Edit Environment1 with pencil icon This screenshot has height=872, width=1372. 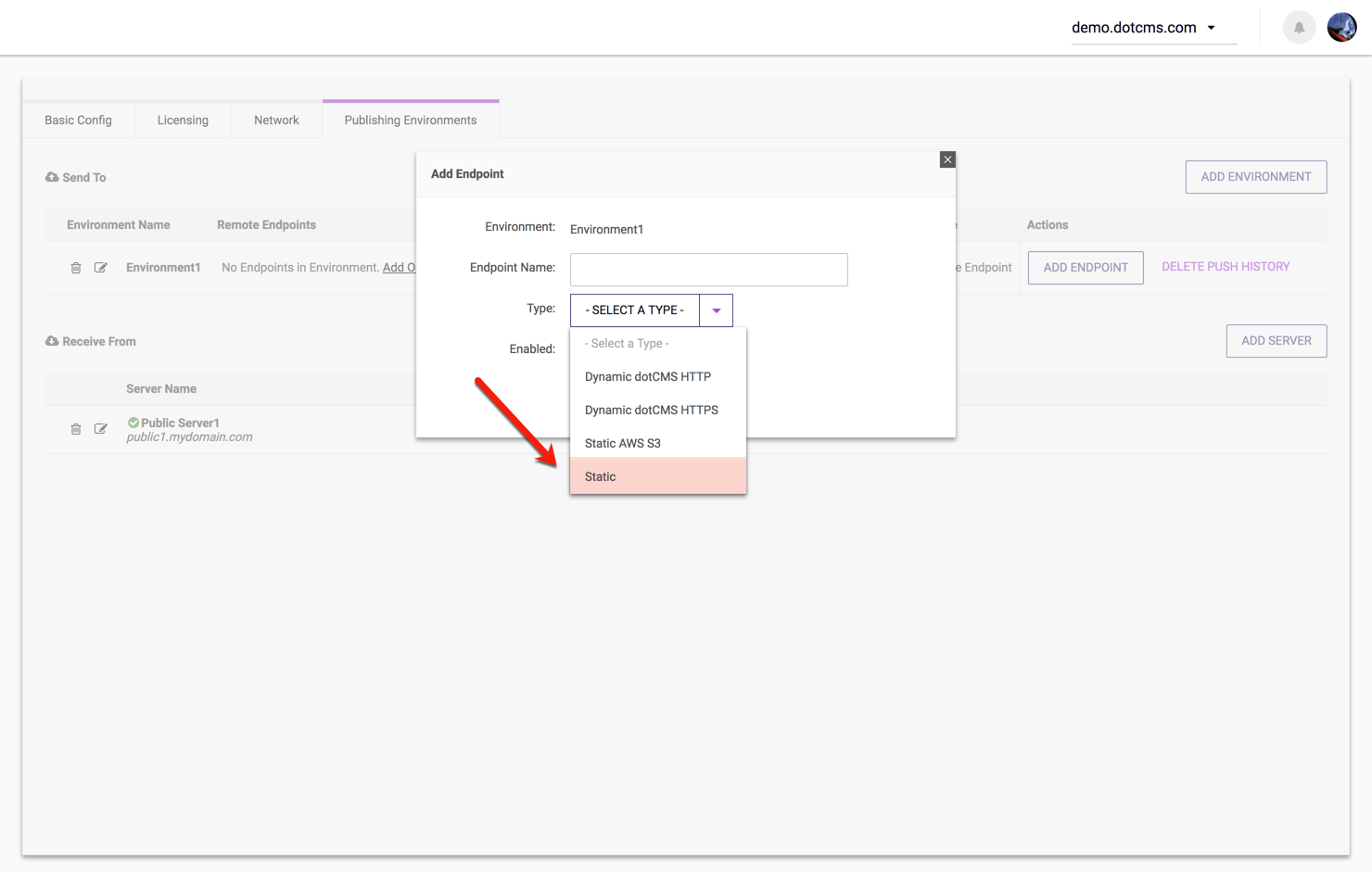(x=101, y=268)
